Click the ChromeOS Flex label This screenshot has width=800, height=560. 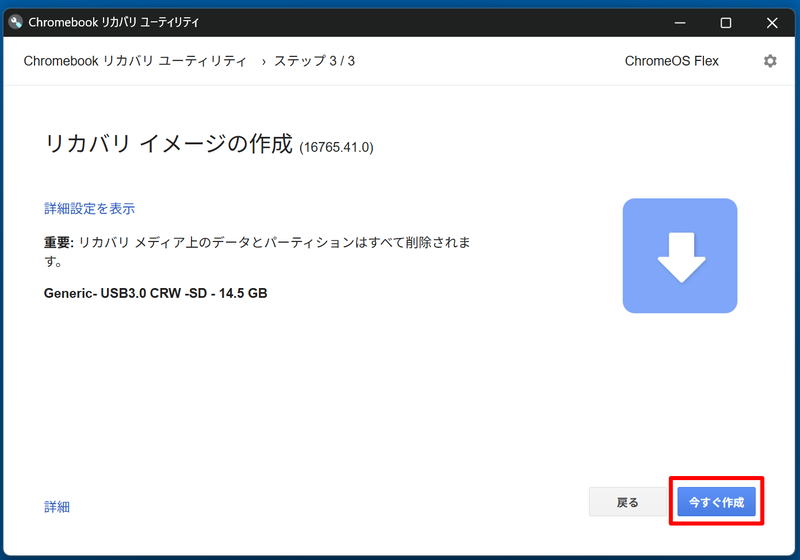click(x=671, y=61)
